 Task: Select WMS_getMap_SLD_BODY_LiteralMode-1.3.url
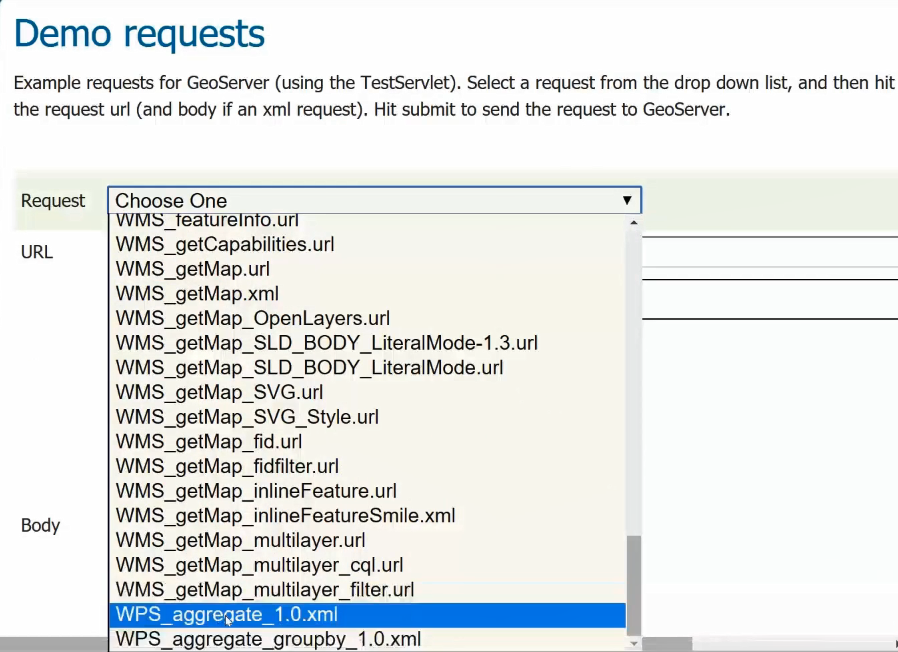click(x=367, y=343)
